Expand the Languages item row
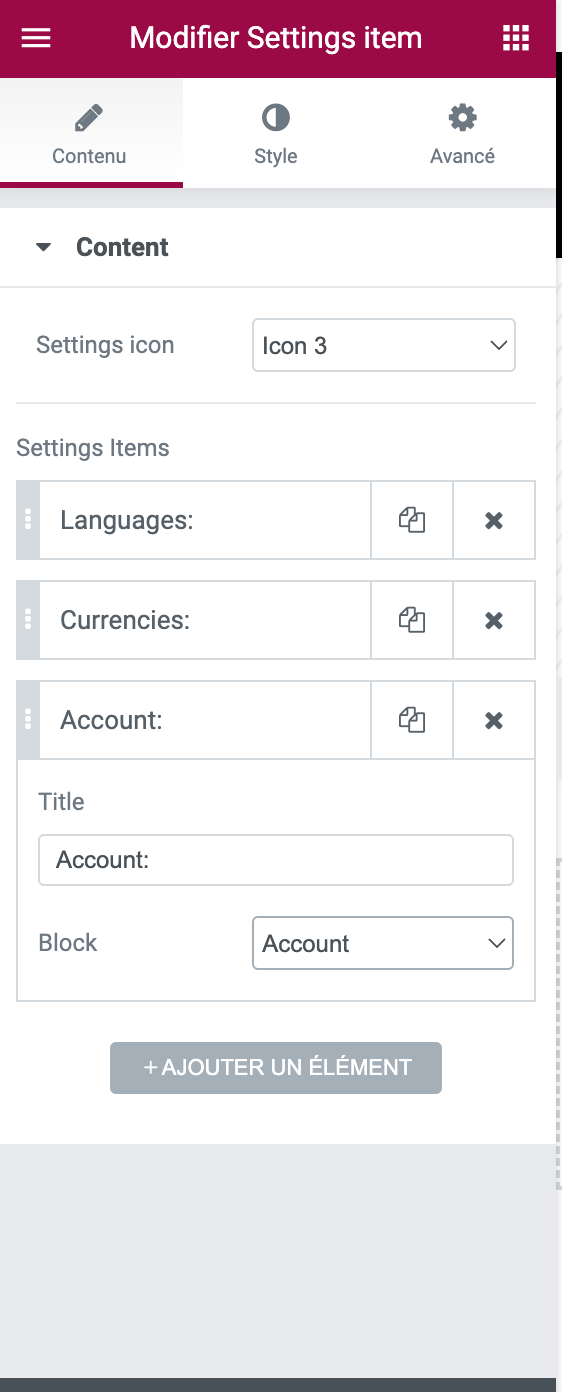The width and height of the screenshot is (562, 1392). (205, 520)
